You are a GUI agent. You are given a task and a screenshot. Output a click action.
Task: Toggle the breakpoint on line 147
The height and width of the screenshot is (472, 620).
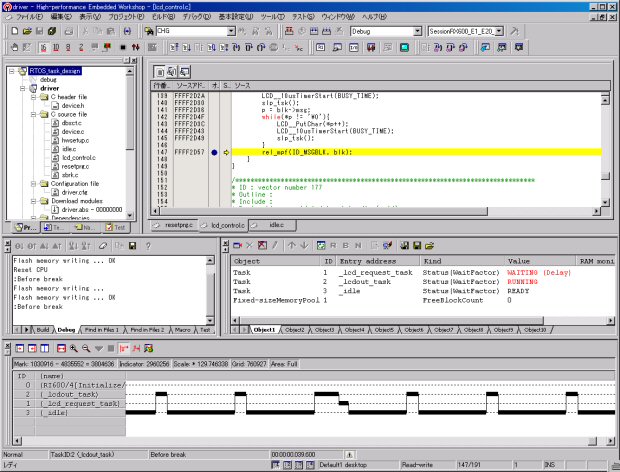(x=214, y=152)
